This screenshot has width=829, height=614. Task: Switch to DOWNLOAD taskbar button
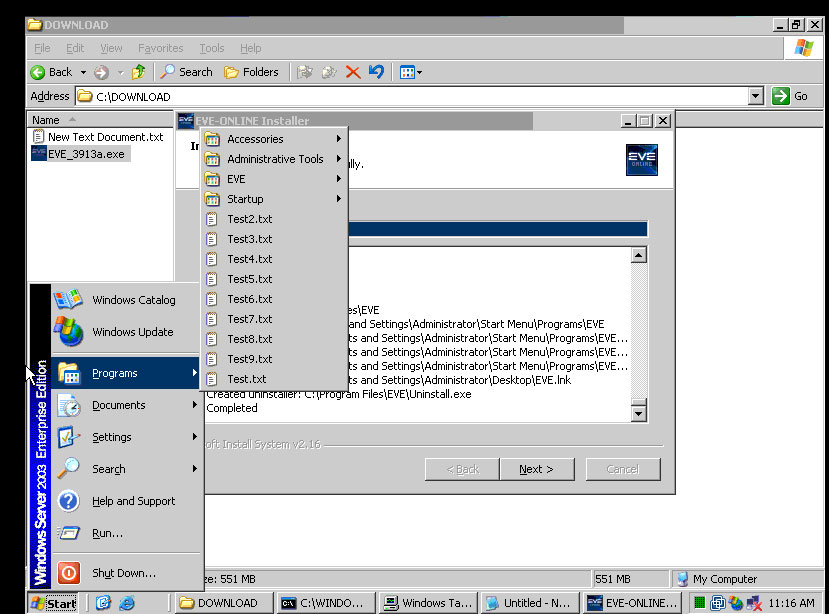click(224, 603)
